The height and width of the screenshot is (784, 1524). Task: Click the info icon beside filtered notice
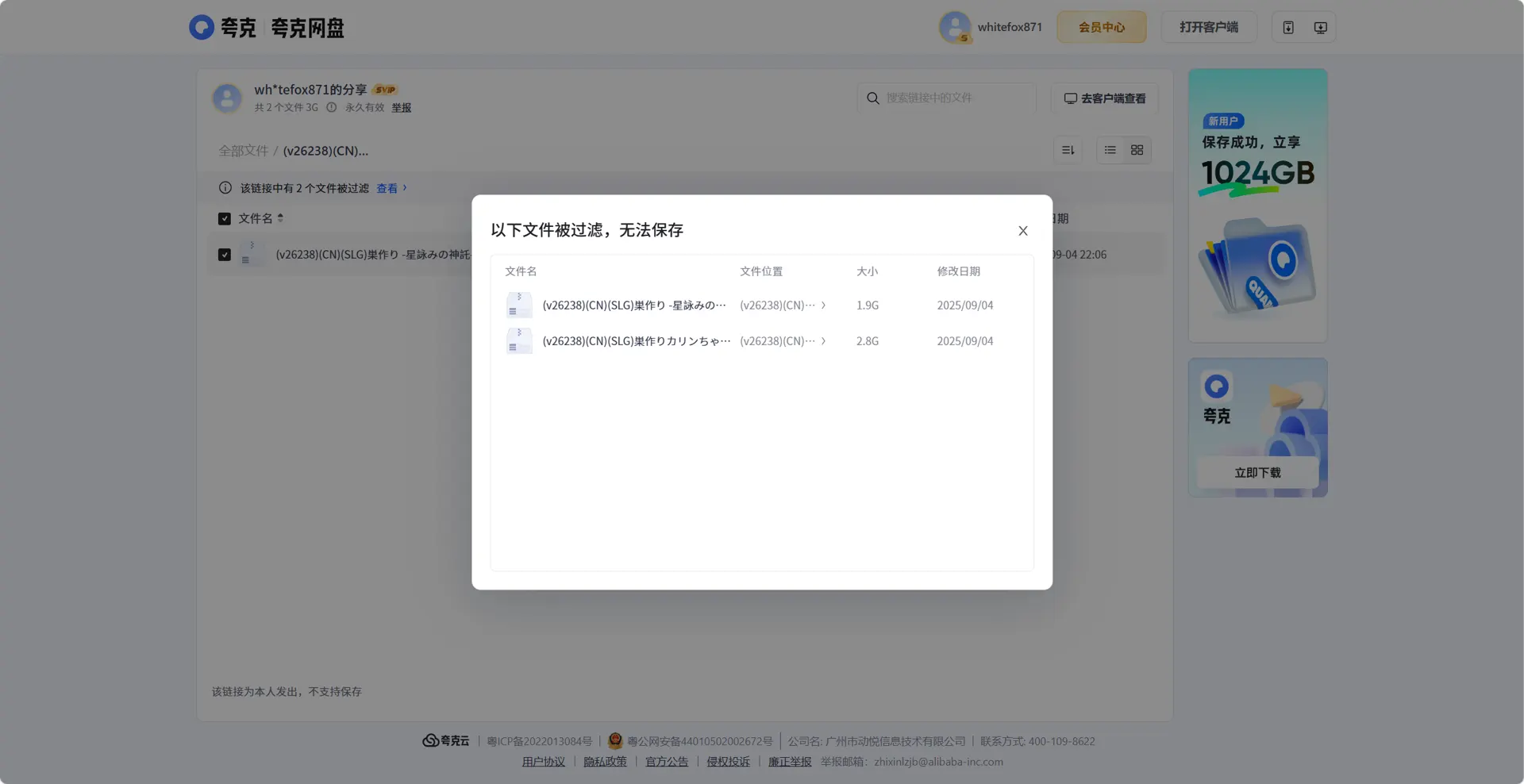pos(225,188)
